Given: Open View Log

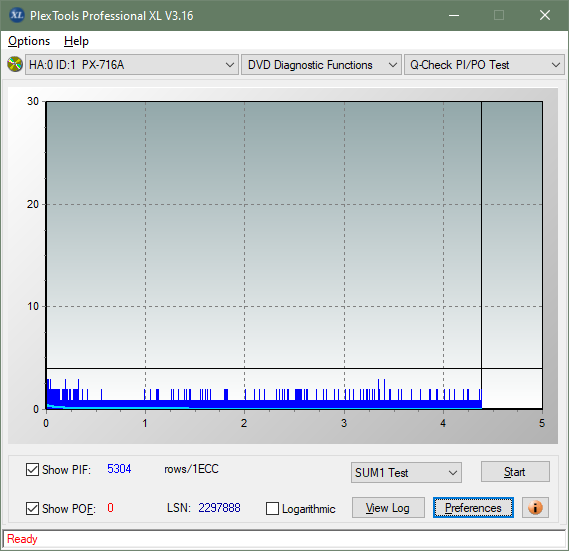Looking at the screenshot, I should click(388, 508).
